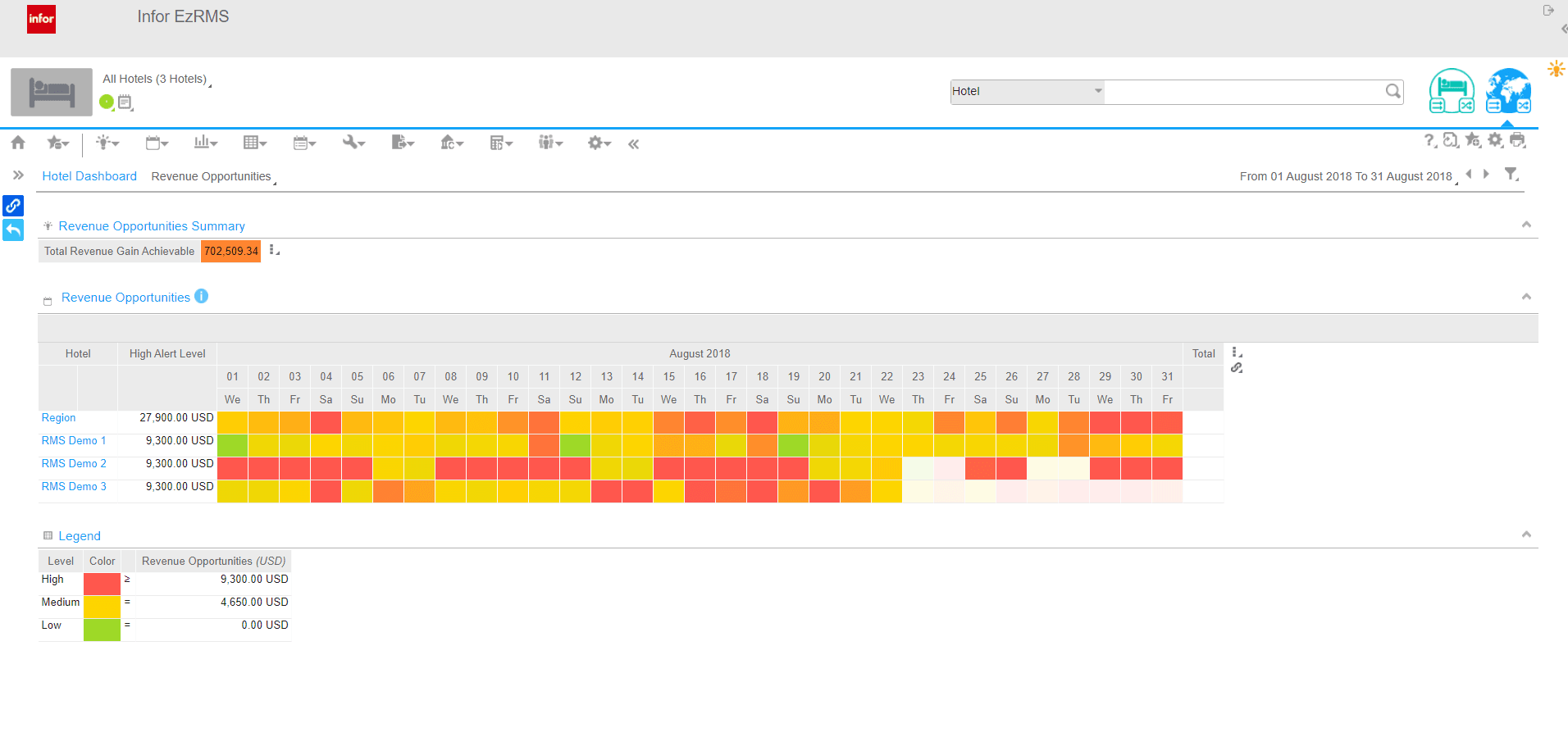
Task: Click the Home dashboard icon
Action: tap(17, 143)
